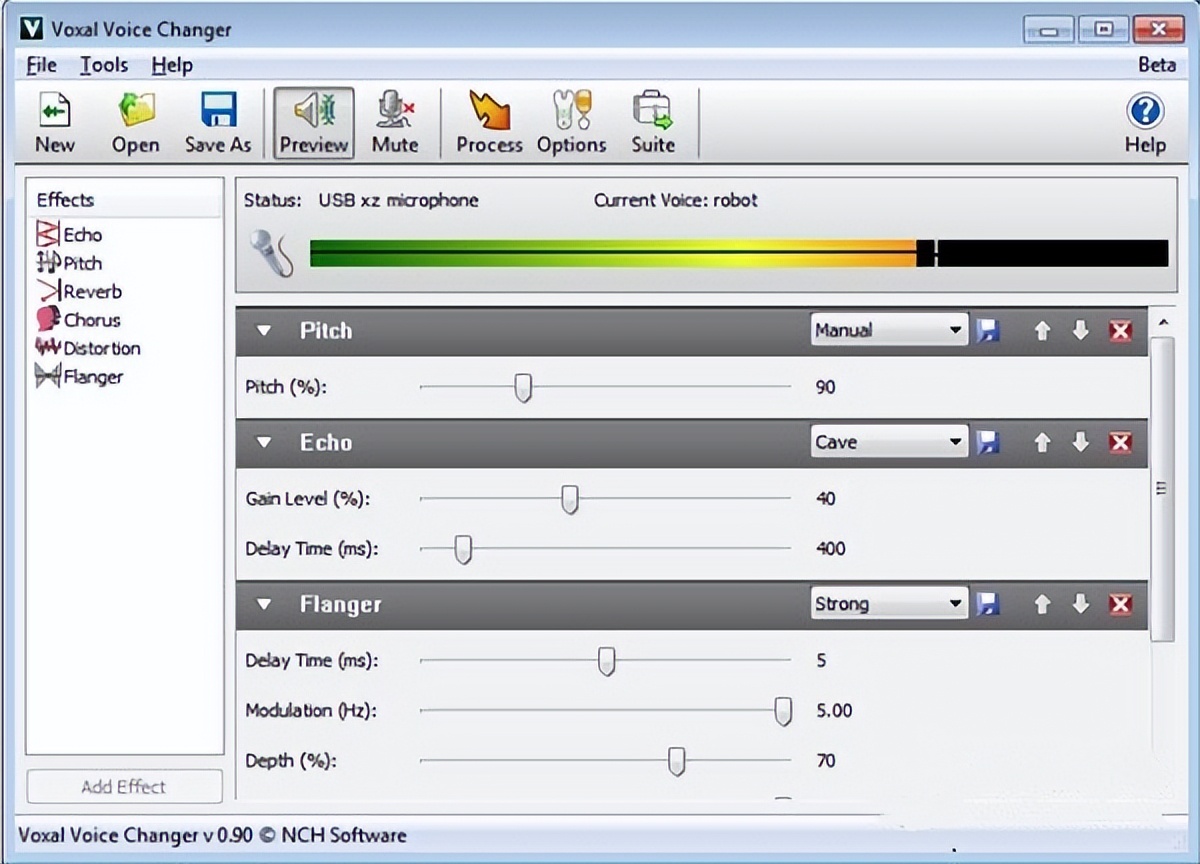The image size is (1200, 864).
Task: Move the Flanger effect up
Action: [x=1042, y=604]
